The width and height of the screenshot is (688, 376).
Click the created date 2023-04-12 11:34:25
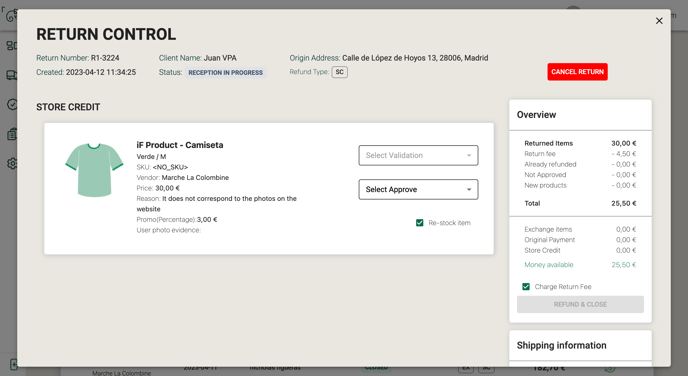click(101, 72)
